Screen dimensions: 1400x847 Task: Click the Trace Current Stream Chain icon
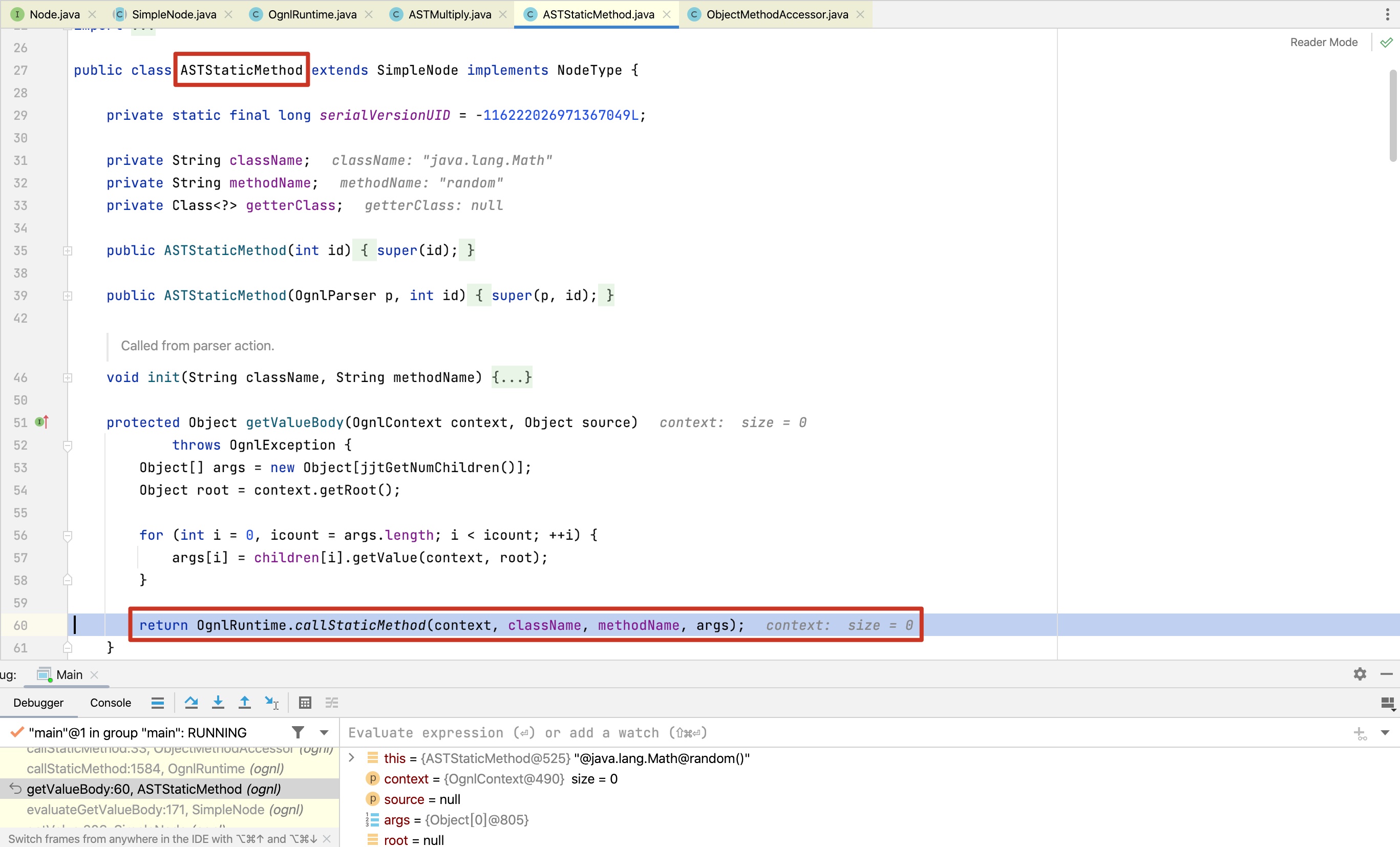point(332,703)
